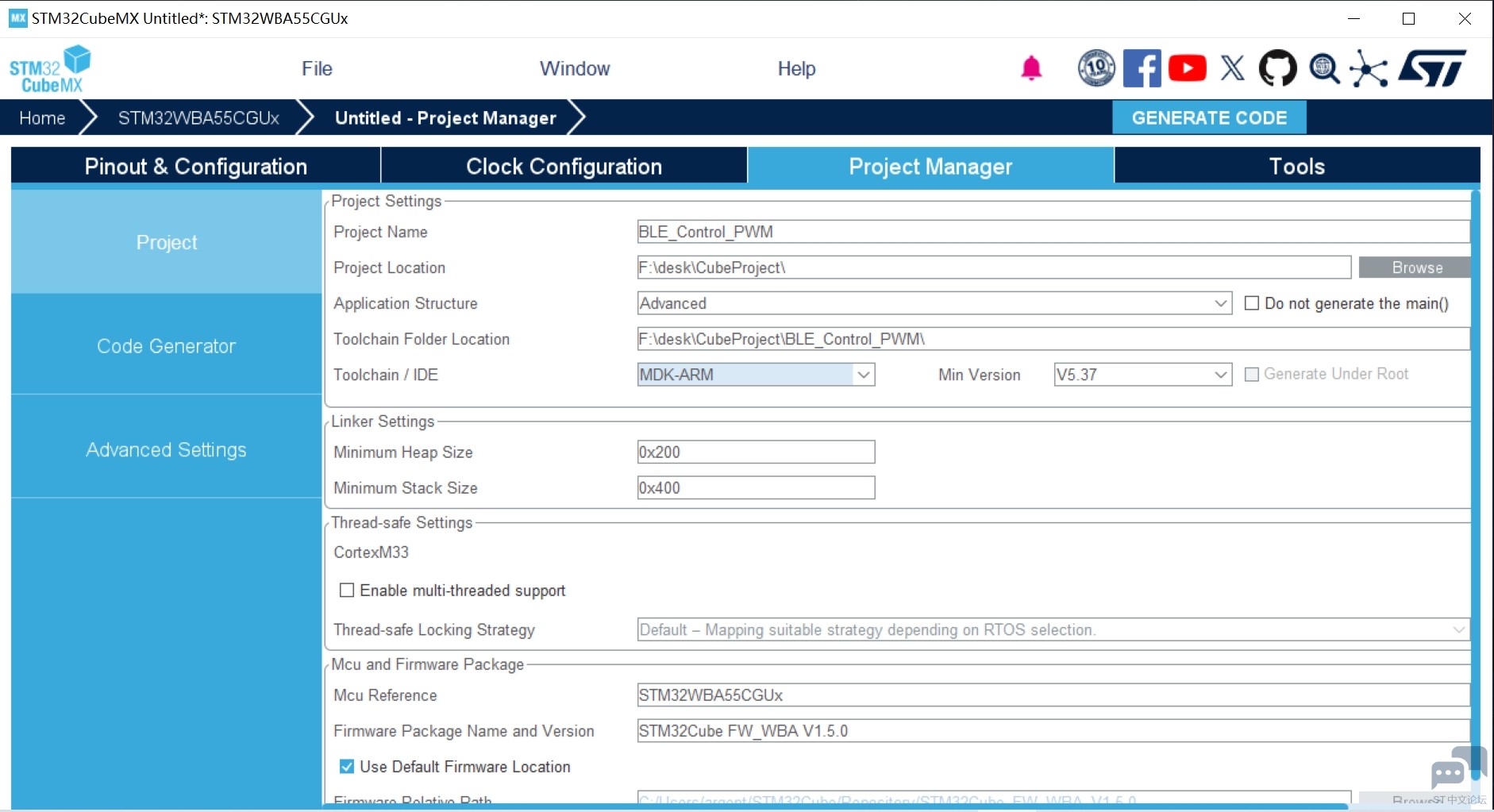Click the Project Location input field
1494x812 pixels.
pyautogui.click(x=994, y=267)
